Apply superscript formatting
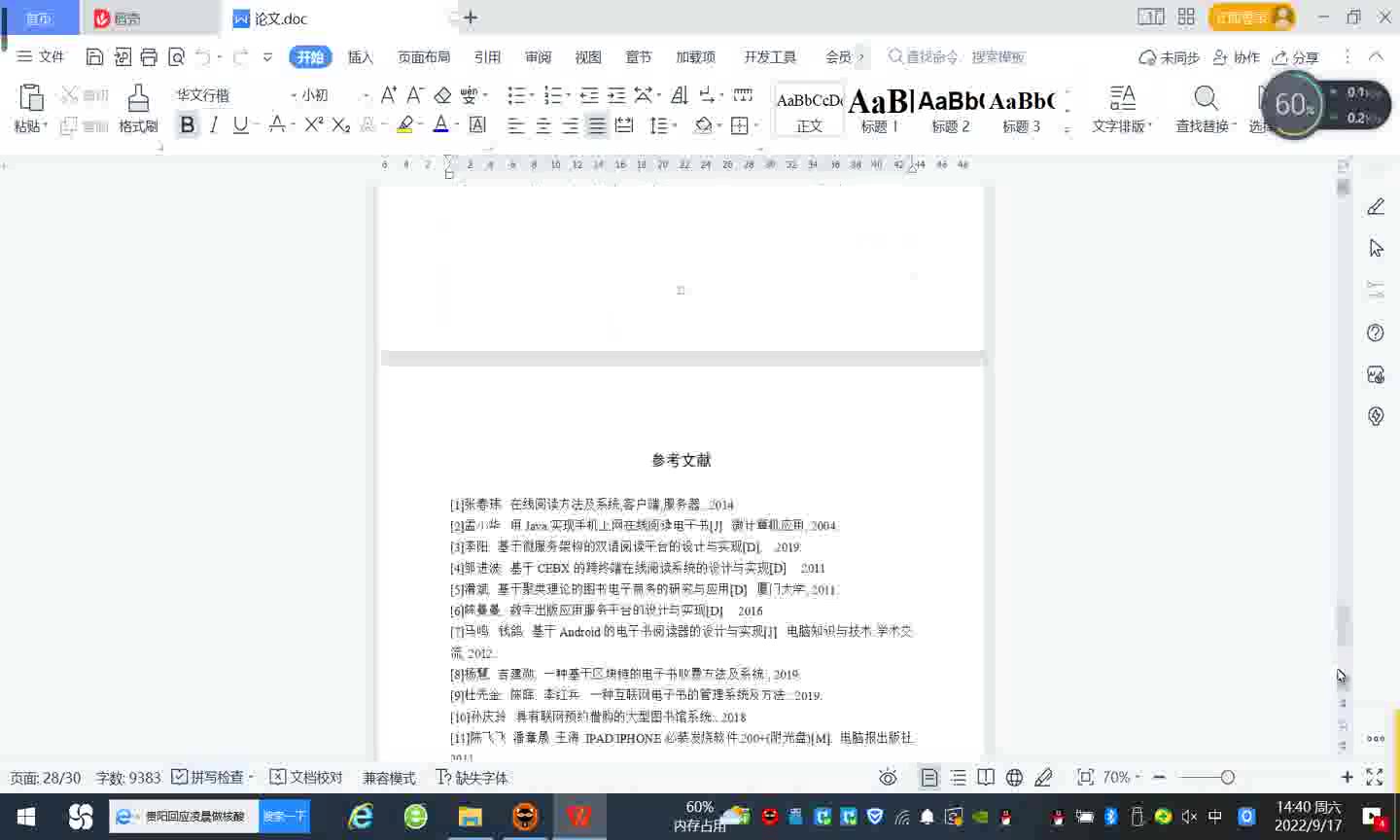 (313, 124)
